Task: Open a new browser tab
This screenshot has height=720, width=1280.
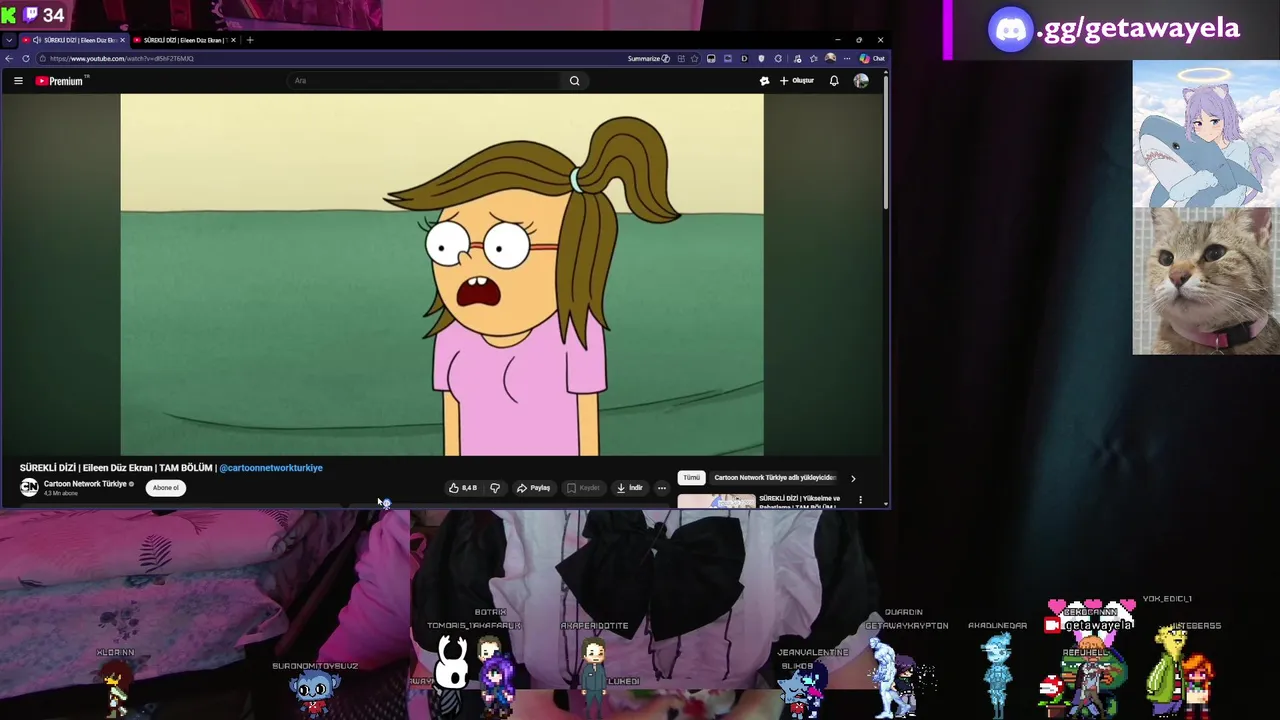Action: pyautogui.click(x=250, y=40)
